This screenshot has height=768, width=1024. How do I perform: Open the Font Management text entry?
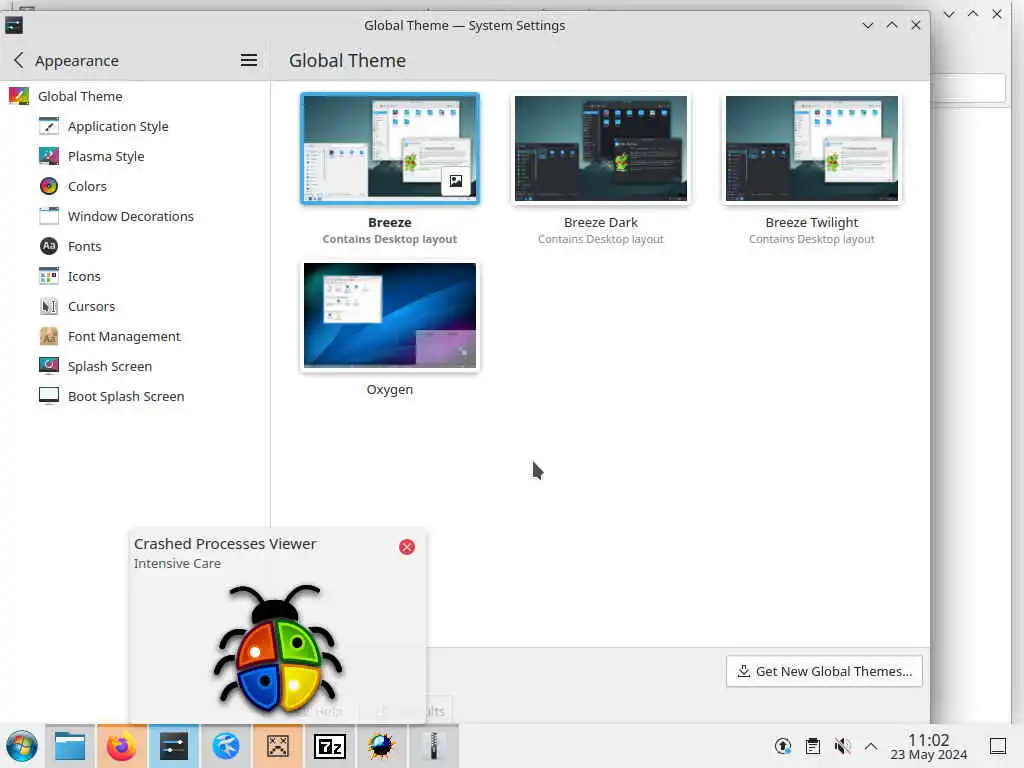click(124, 336)
